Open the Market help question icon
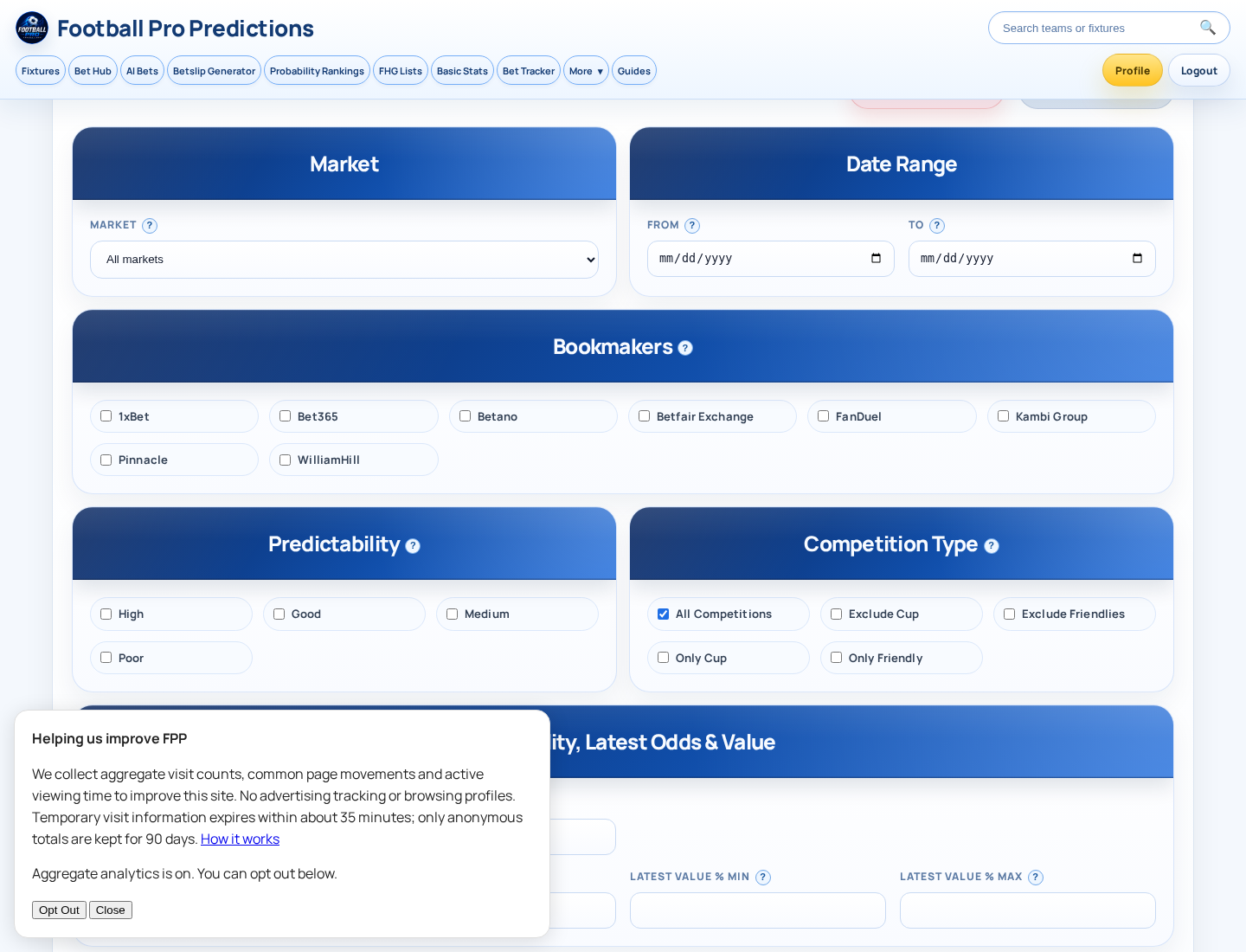 click(150, 226)
